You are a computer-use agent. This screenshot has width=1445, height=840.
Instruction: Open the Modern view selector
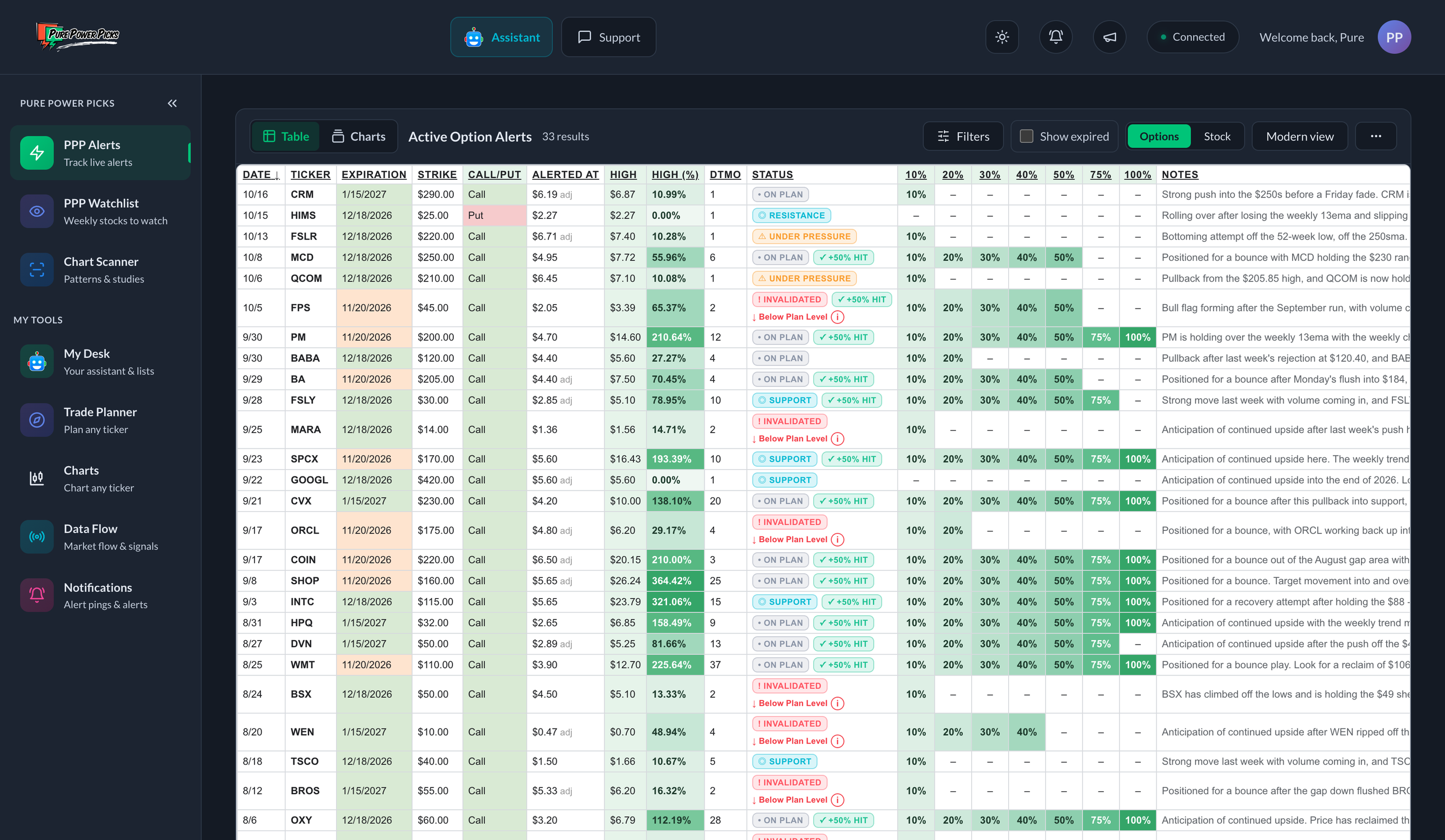1299,137
